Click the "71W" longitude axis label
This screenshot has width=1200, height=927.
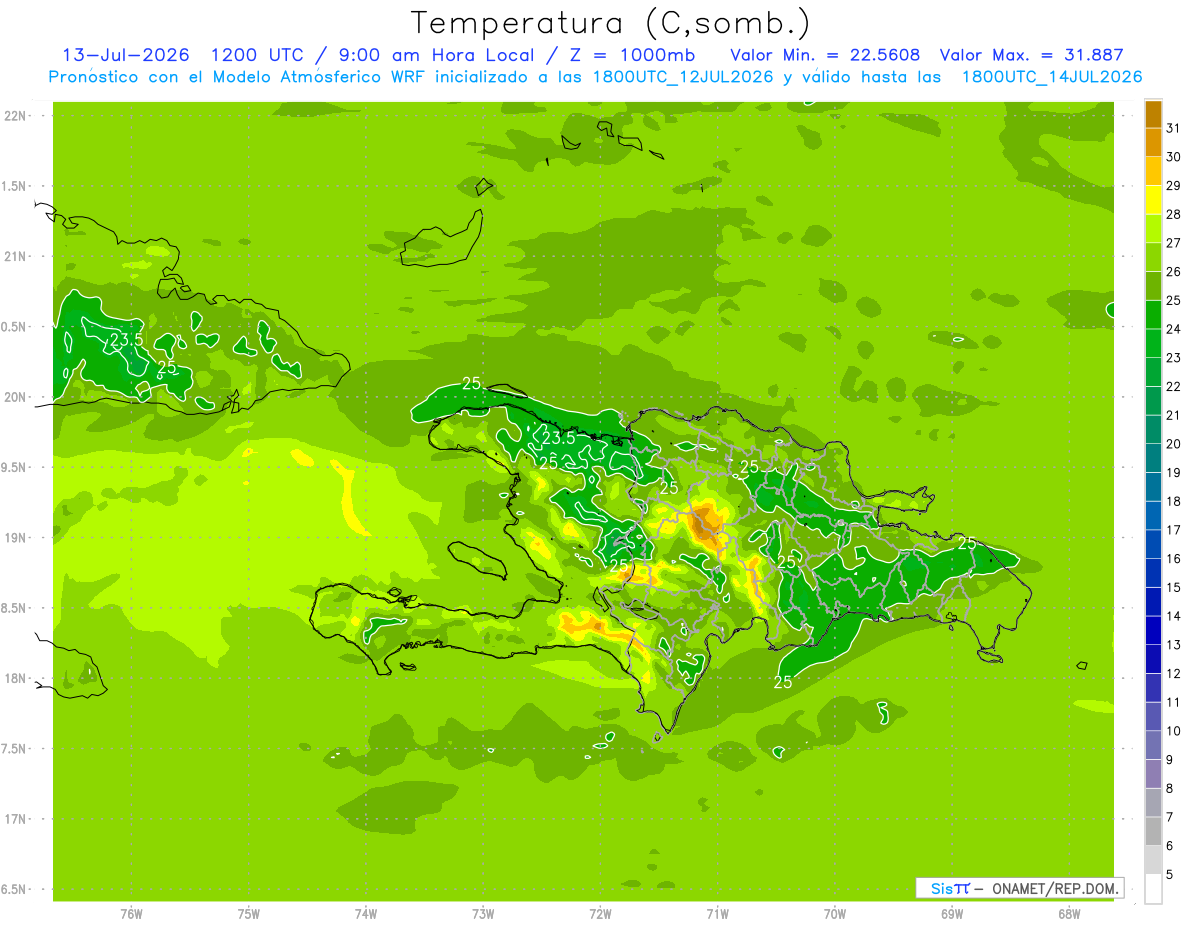717,914
